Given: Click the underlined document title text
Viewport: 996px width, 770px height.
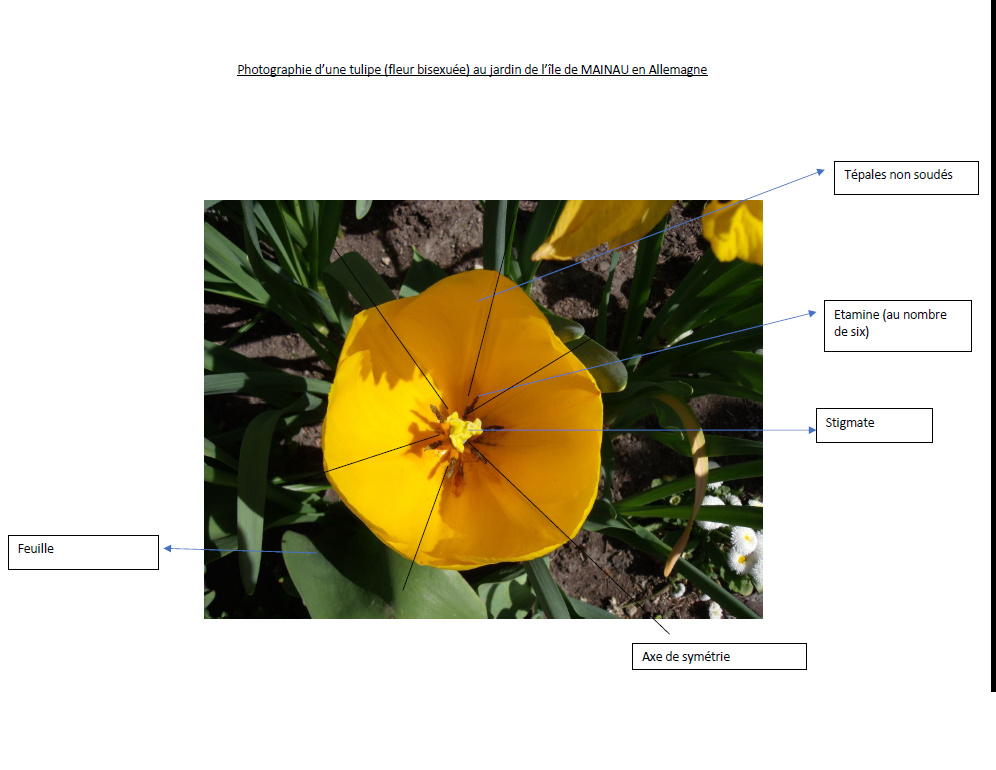Looking at the screenshot, I should pos(470,69).
